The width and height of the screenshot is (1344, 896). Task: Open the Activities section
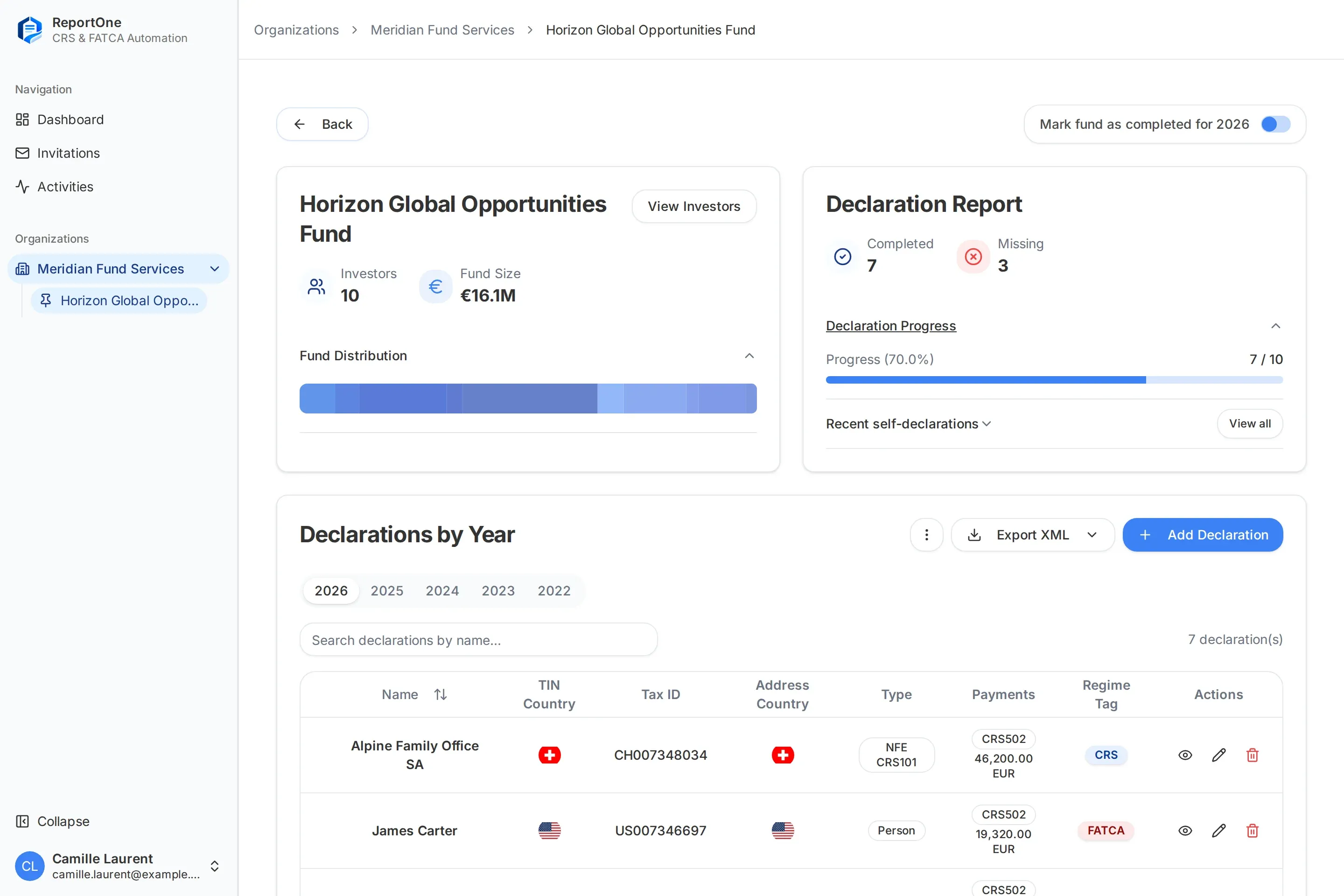coord(54,187)
